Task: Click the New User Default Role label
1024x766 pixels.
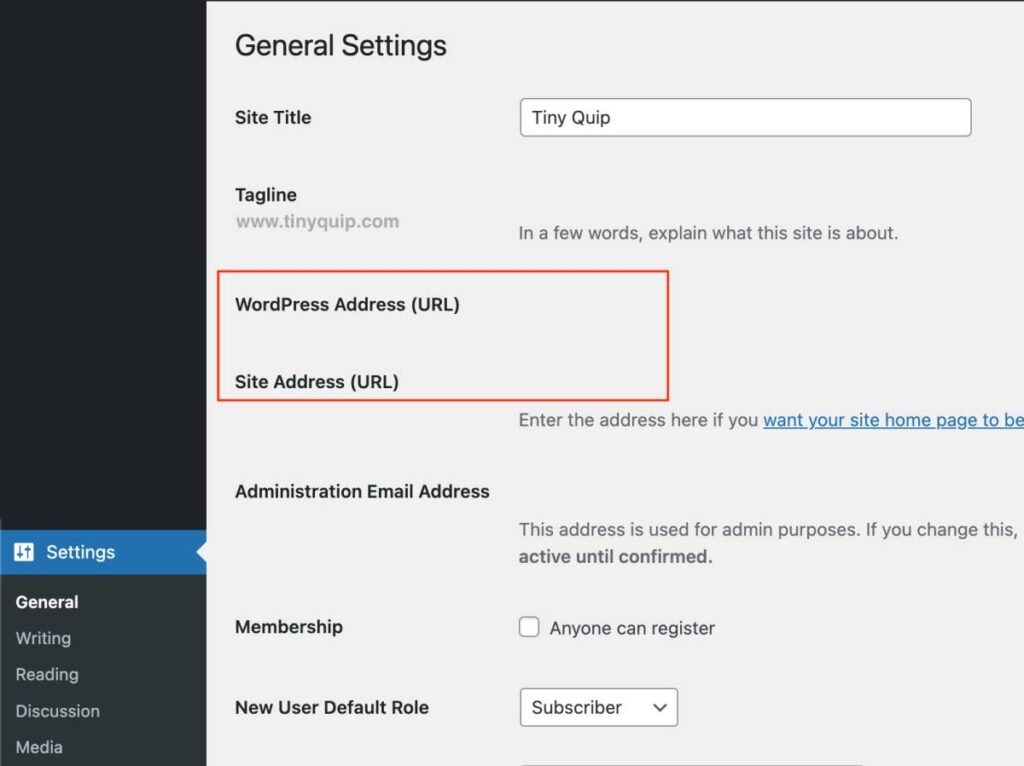Action: point(332,707)
